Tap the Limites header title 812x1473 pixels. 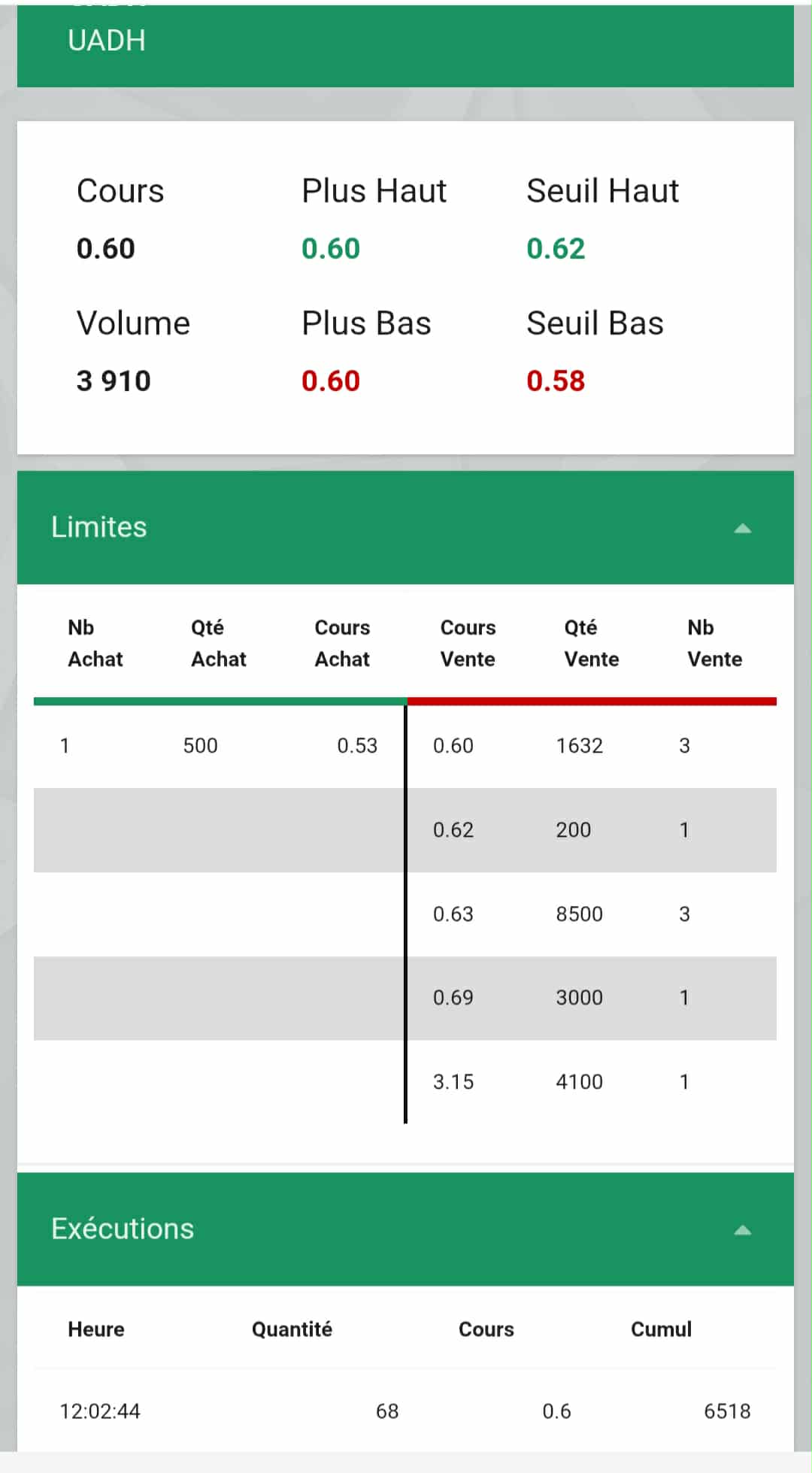(x=99, y=527)
